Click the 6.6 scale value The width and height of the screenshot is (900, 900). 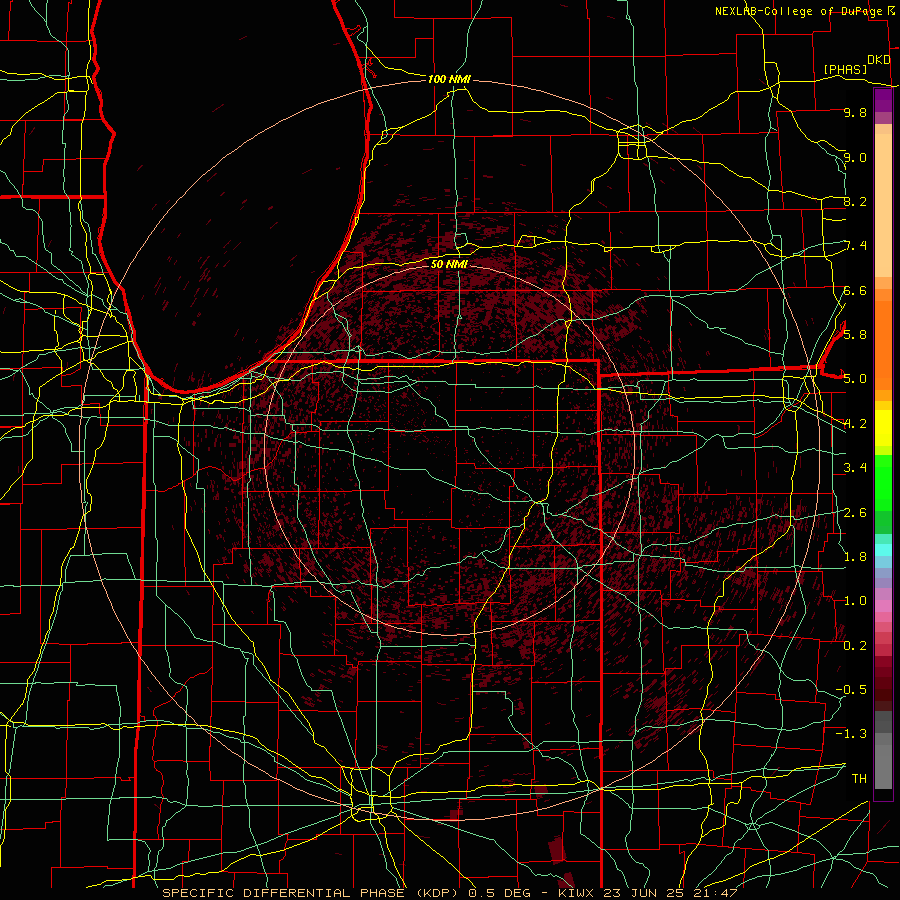coord(855,290)
